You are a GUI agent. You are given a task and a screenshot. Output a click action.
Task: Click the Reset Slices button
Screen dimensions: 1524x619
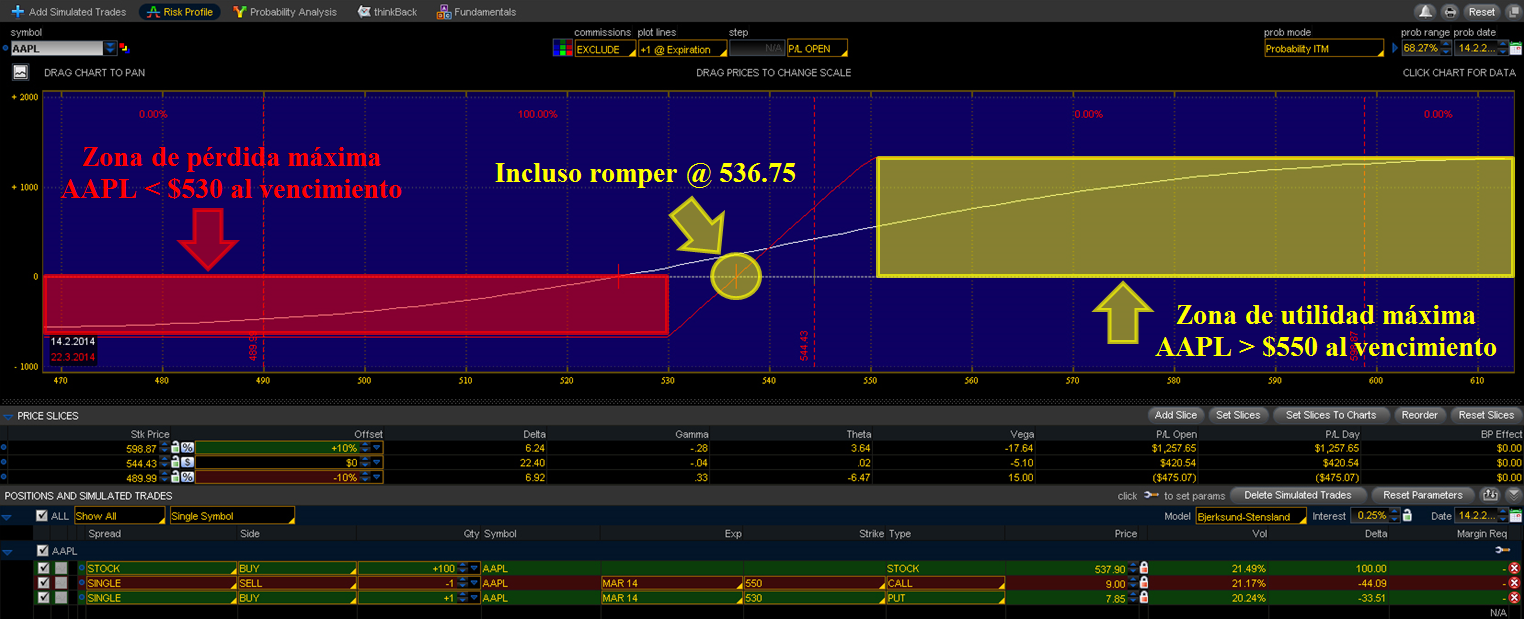click(1486, 415)
